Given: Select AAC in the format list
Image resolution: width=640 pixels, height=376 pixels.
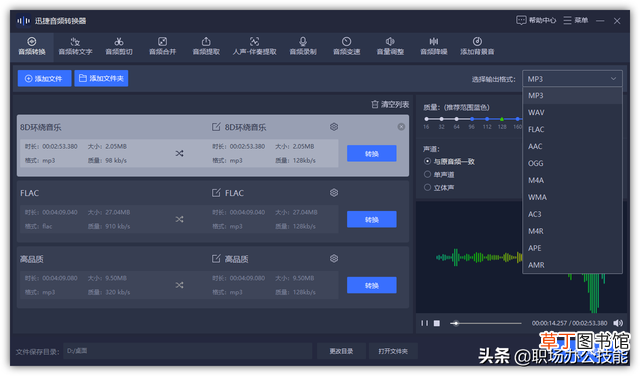Looking at the screenshot, I should point(572,146).
